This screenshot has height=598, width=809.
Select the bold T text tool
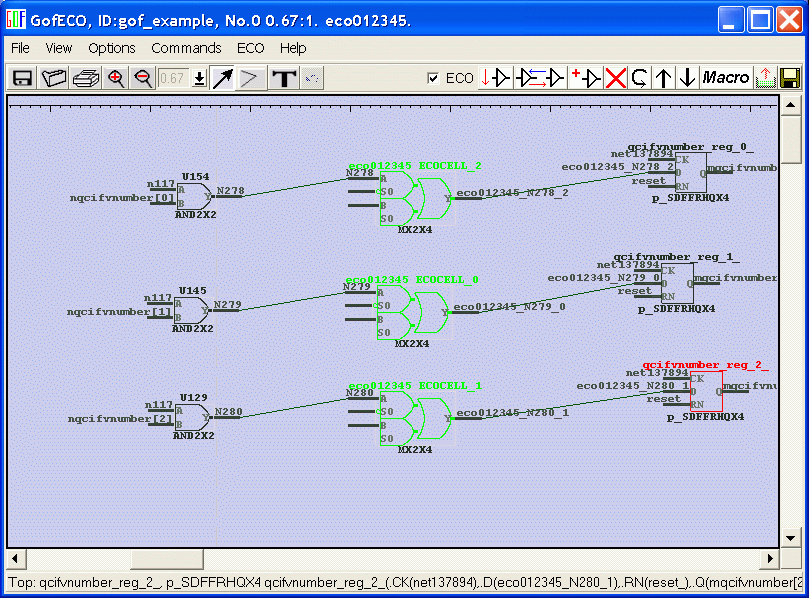pos(284,78)
